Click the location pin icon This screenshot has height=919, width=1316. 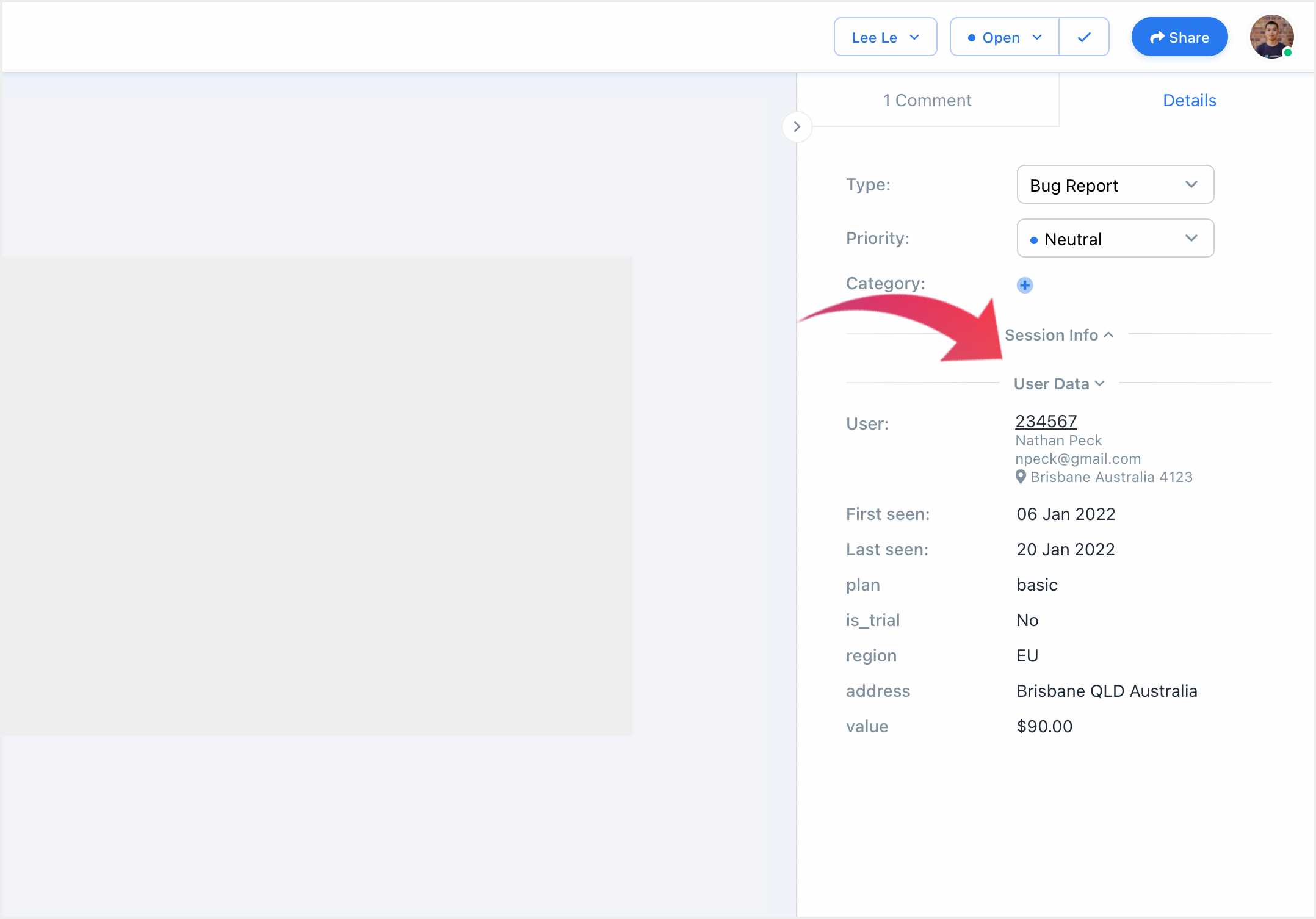[x=1021, y=477]
